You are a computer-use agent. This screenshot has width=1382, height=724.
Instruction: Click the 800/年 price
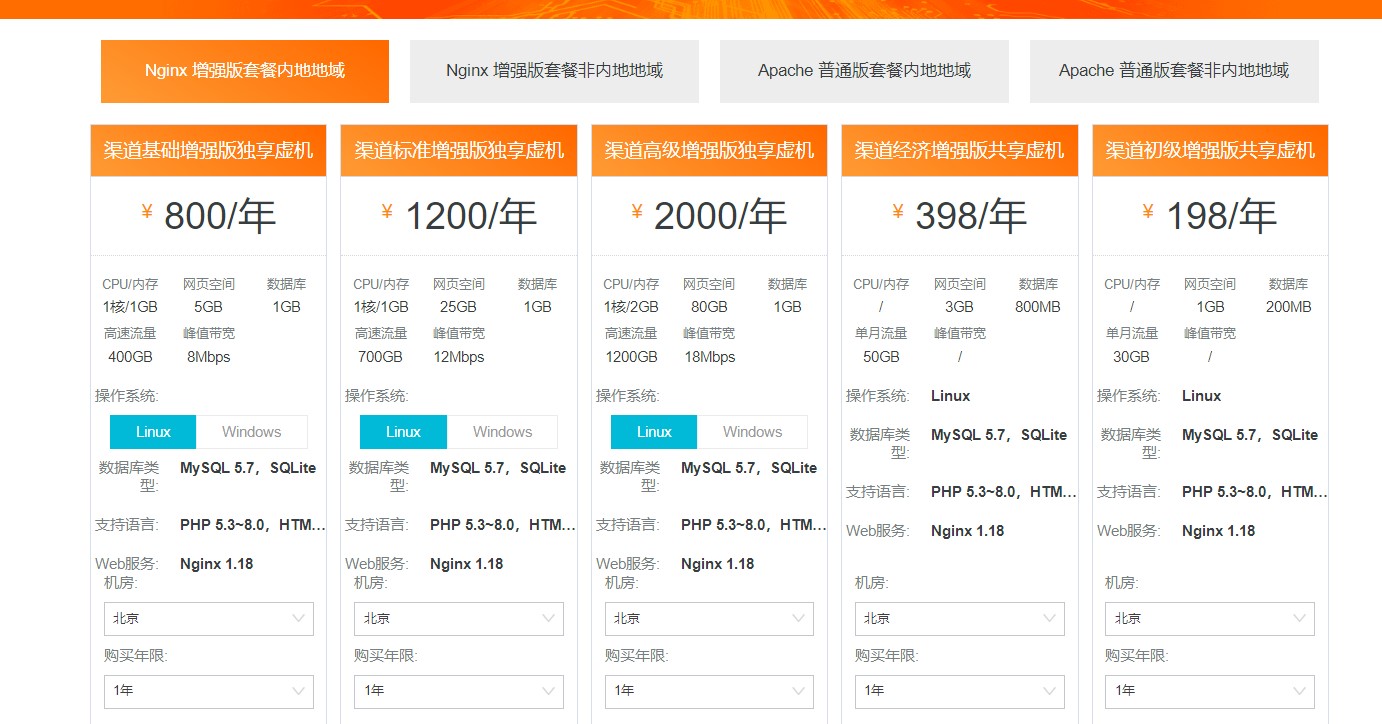tap(219, 216)
